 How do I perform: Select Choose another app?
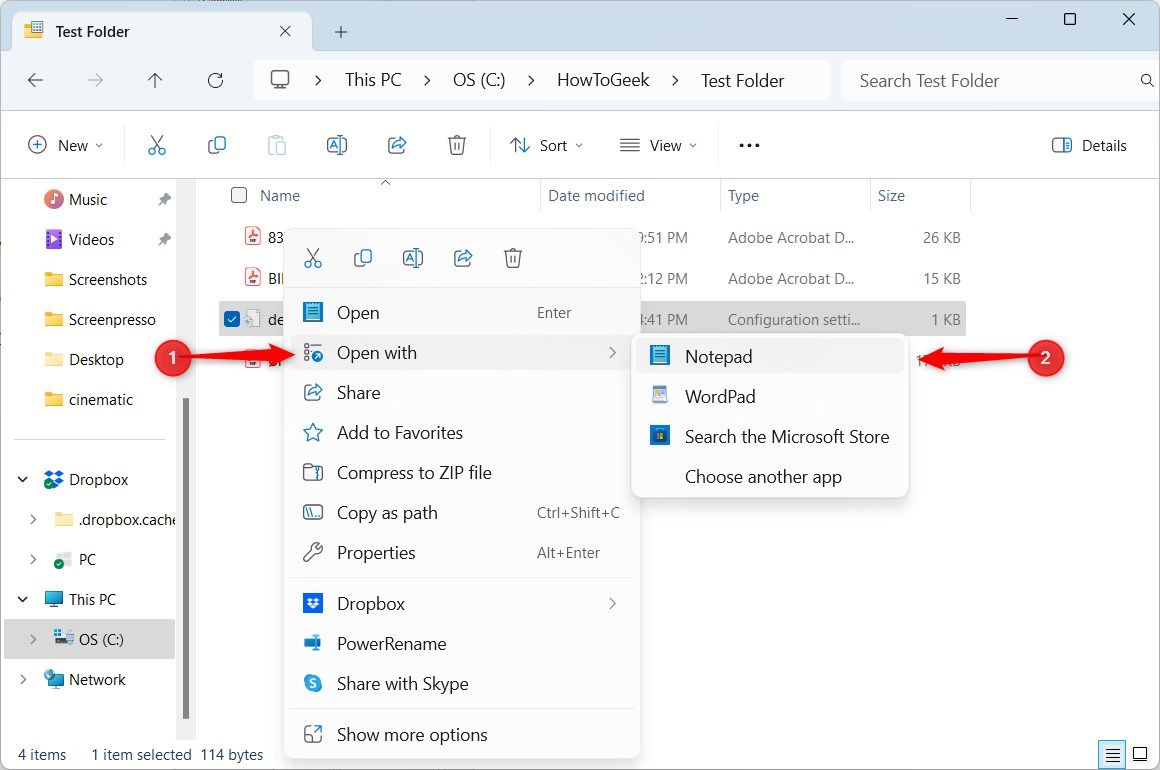pyautogui.click(x=769, y=477)
